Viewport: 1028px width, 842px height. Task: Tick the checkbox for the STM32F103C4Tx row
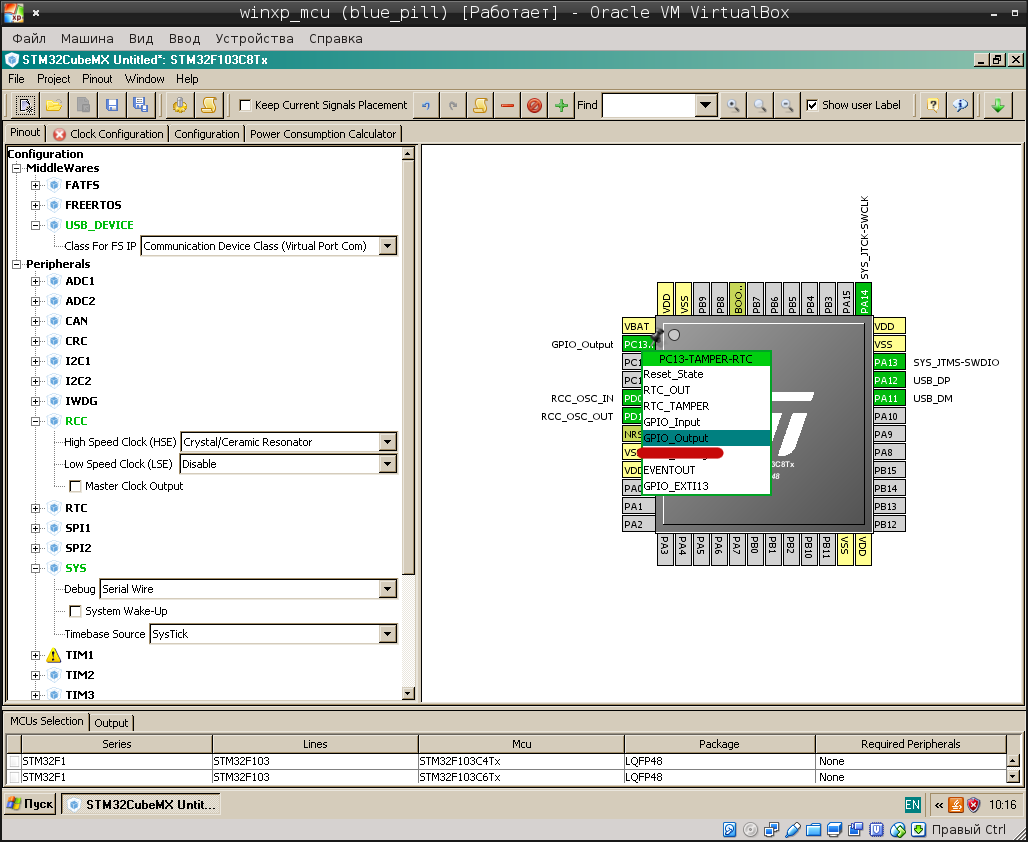pyautogui.click(x=14, y=761)
